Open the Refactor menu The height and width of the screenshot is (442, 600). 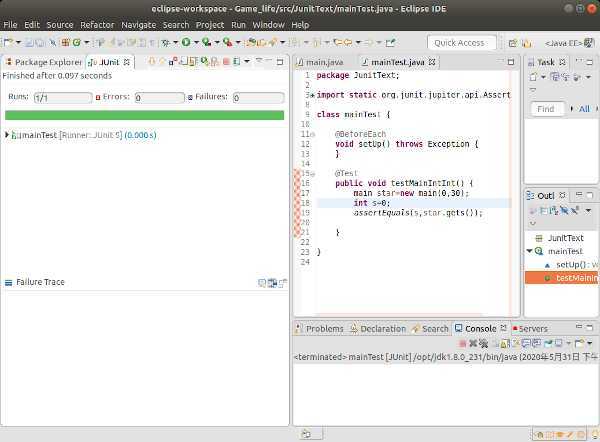(x=97, y=24)
